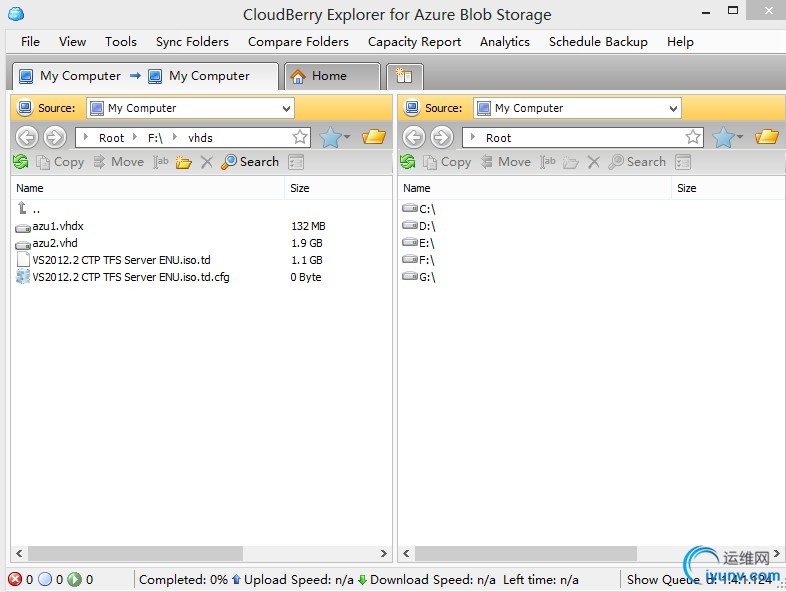Image resolution: width=786 pixels, height=592 pixels.
Task: Select the D:\ drive in right pane
Action: tap(419, 226)
